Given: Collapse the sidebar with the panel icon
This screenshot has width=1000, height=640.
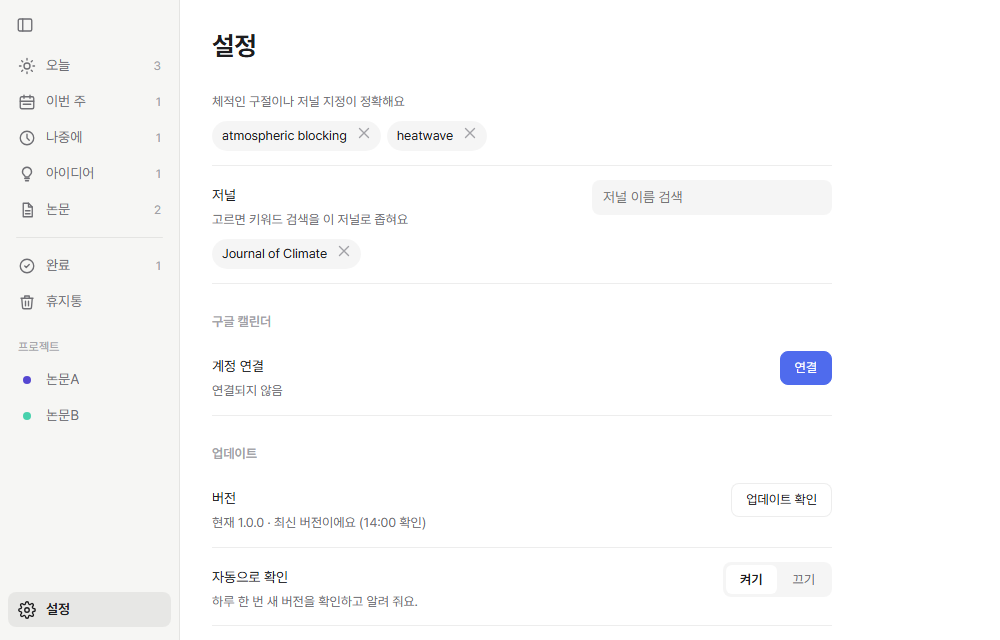Looking at the screenshot, I should (25, 25).
